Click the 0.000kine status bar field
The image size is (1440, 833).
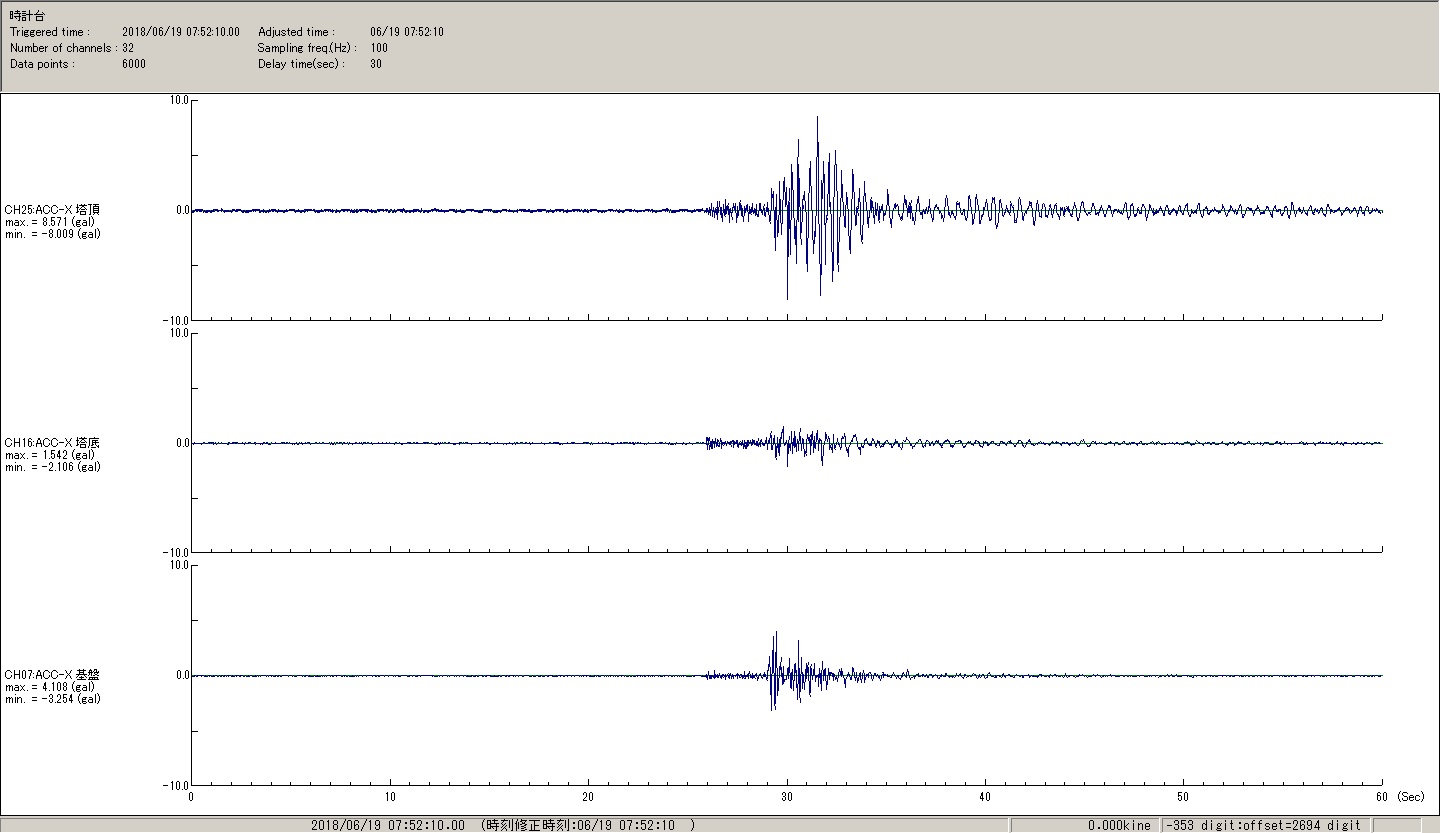pos(1119,825)
